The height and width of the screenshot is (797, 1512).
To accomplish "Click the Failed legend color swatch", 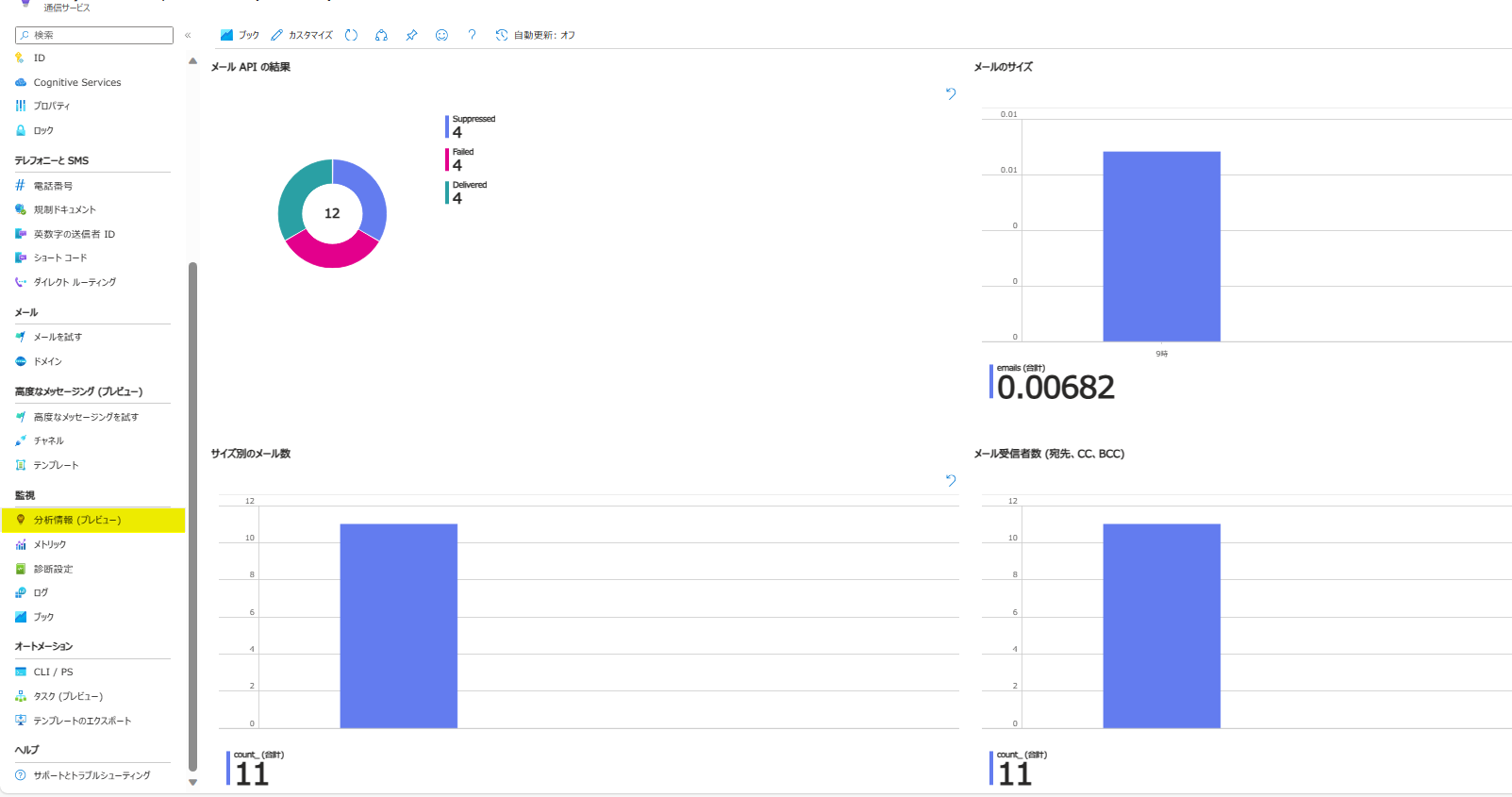I will (x=447, y=159).
